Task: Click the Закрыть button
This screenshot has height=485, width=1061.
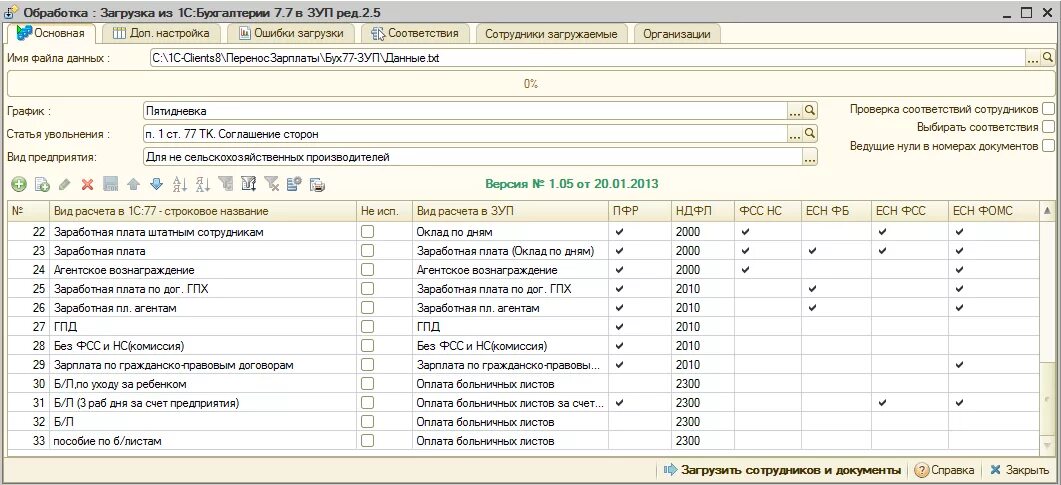Action: [1019, 470]
